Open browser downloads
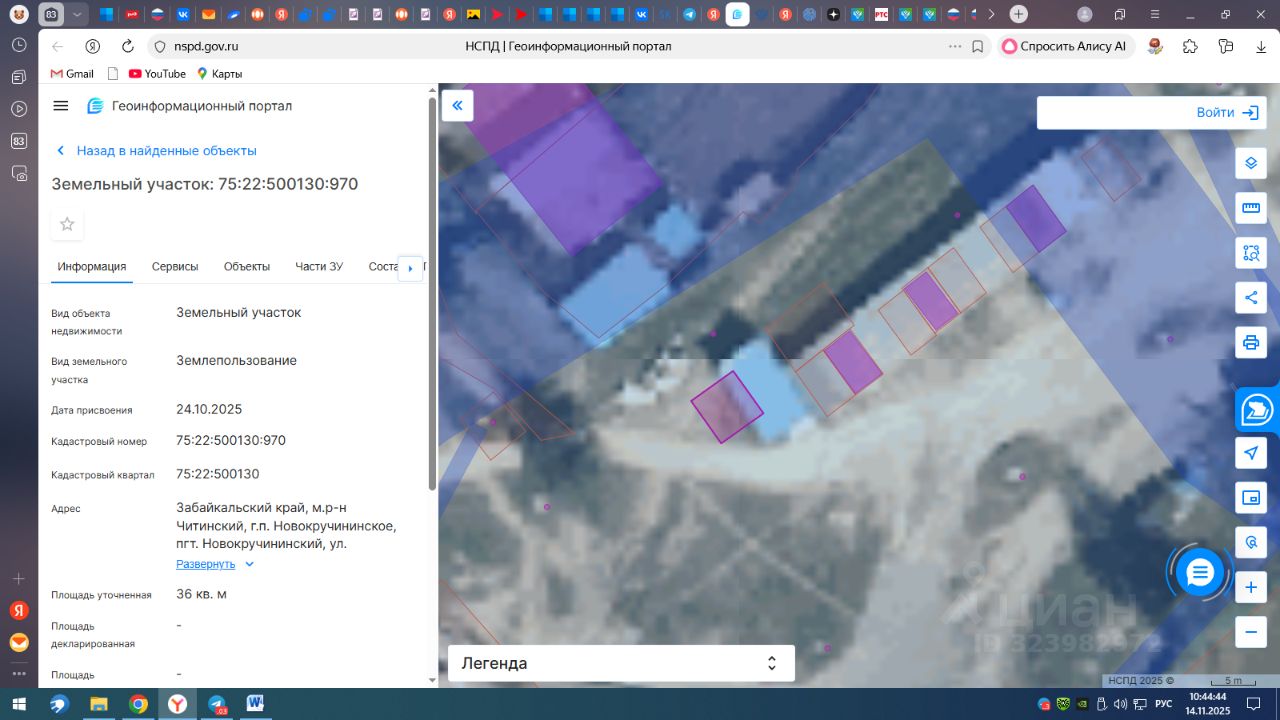 1262,46
